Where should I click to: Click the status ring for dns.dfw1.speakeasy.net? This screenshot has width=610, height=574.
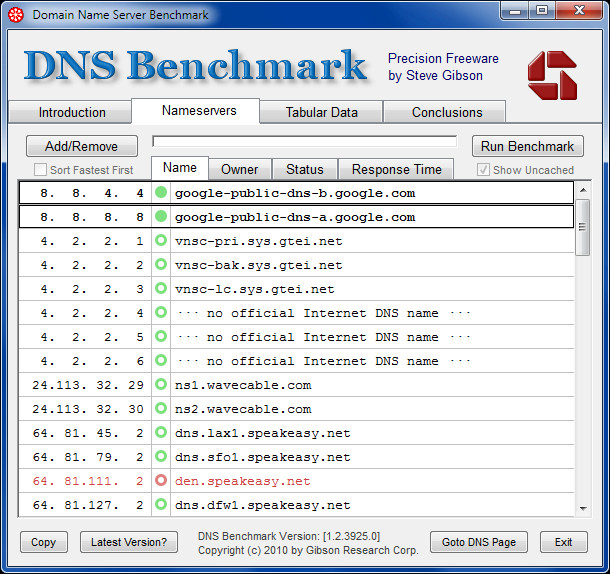coord(161,504)
